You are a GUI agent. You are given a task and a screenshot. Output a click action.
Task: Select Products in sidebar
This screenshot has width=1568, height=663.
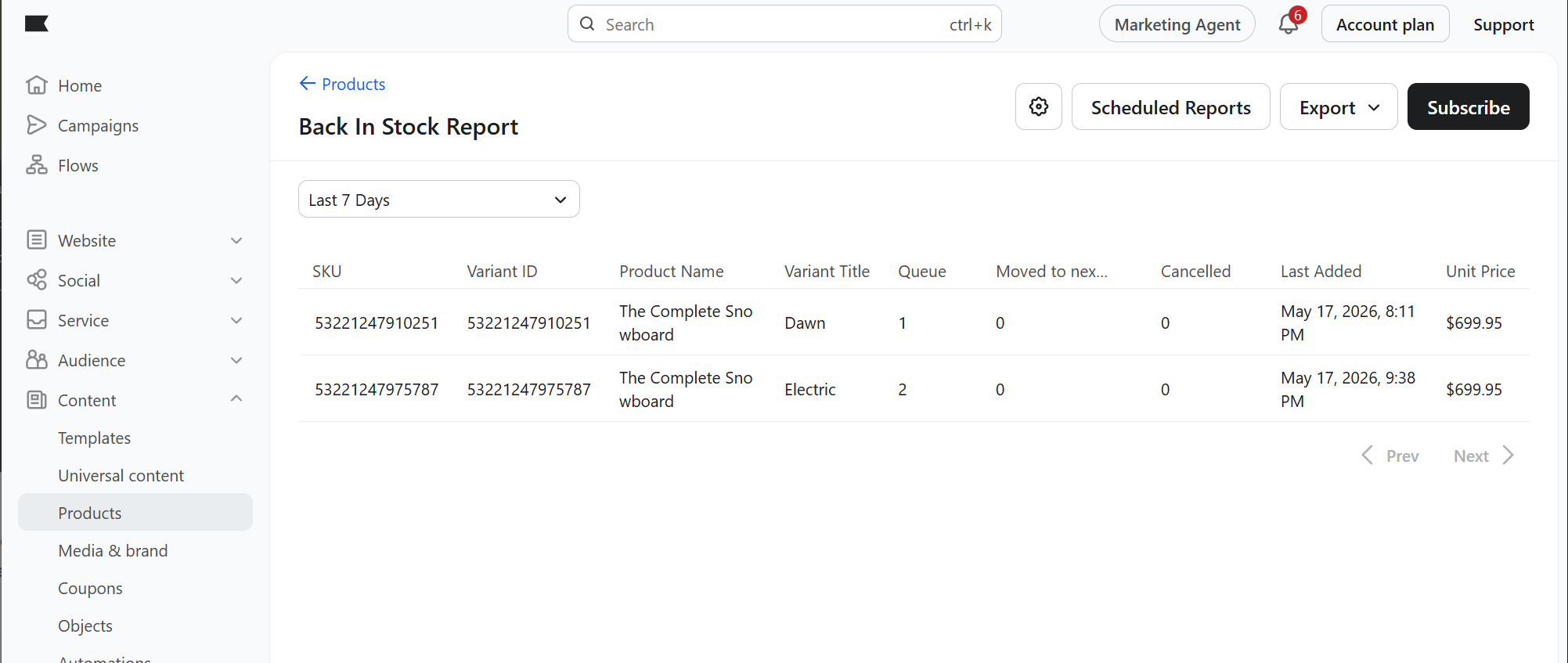click(135, 512)
